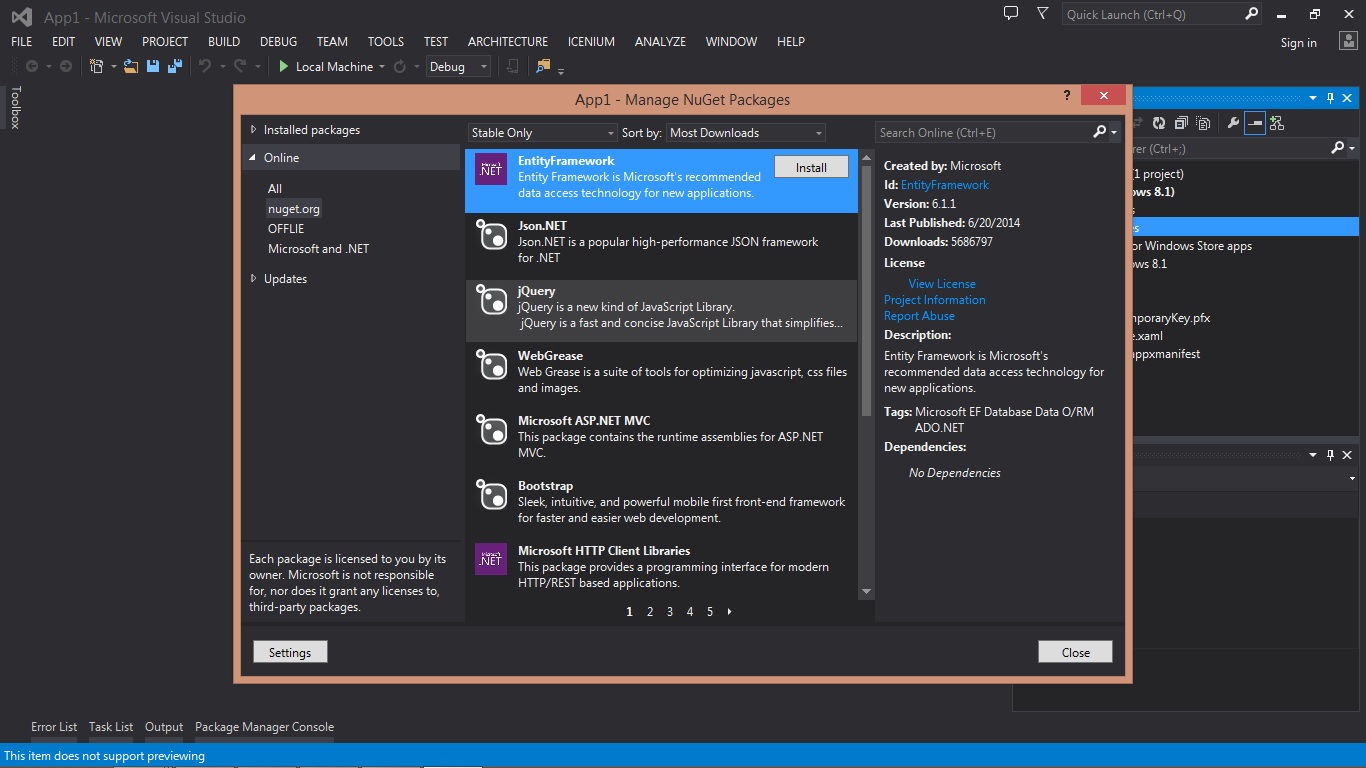Click the next page arrow in pagination
The height and width of the screenshot is (768, 1366).
pos(730,611)
